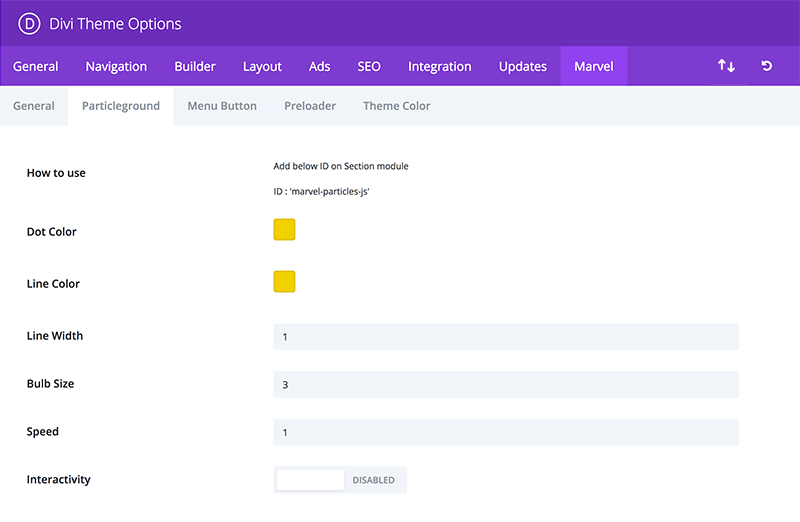Select the Layout tab
800x522 pixels.
click(x=262, y=66)
